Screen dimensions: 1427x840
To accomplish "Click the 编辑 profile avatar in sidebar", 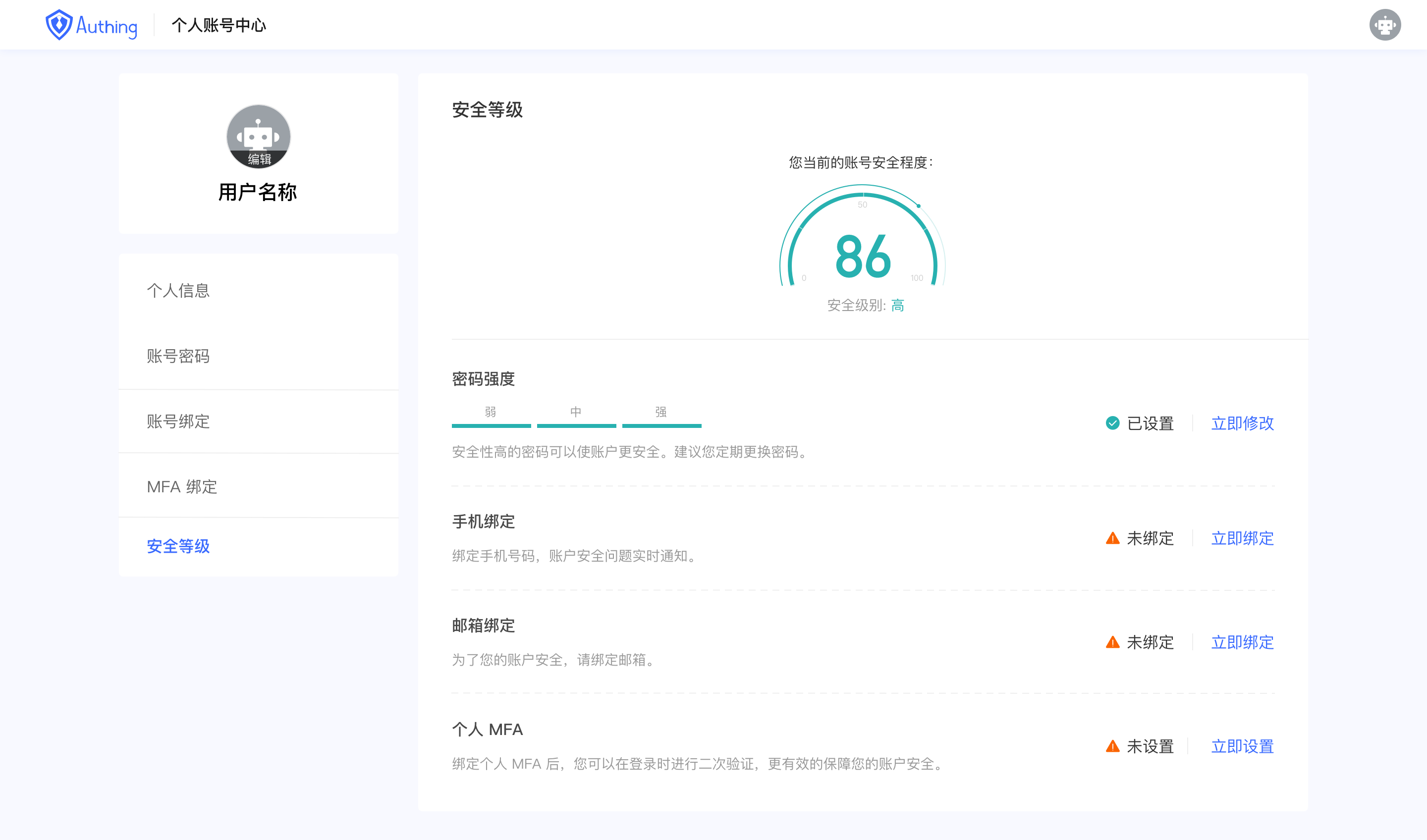I will pos(258,136).
